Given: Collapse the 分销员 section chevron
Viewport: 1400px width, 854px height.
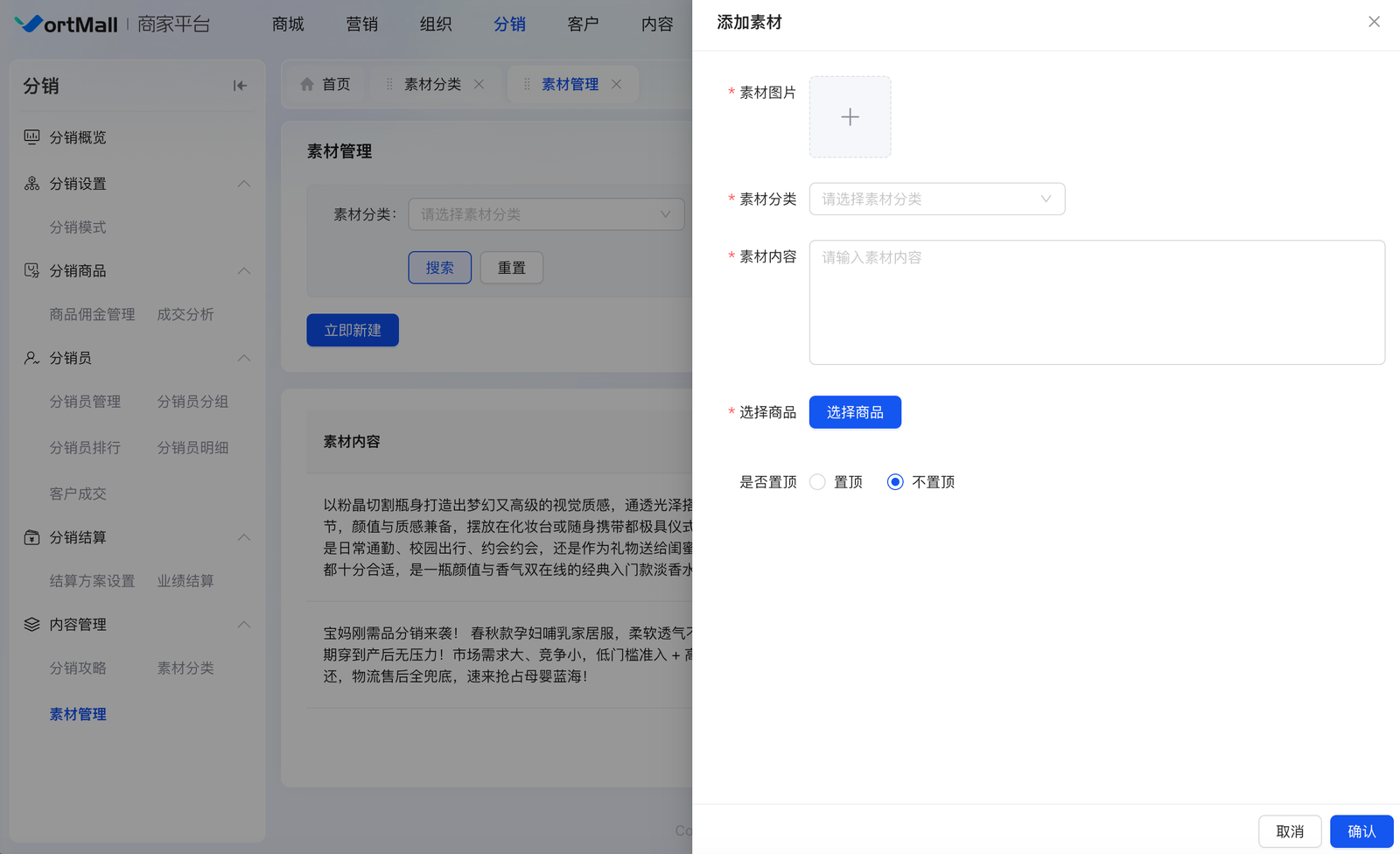Looking at the screenshot, I should pos(244,358).
